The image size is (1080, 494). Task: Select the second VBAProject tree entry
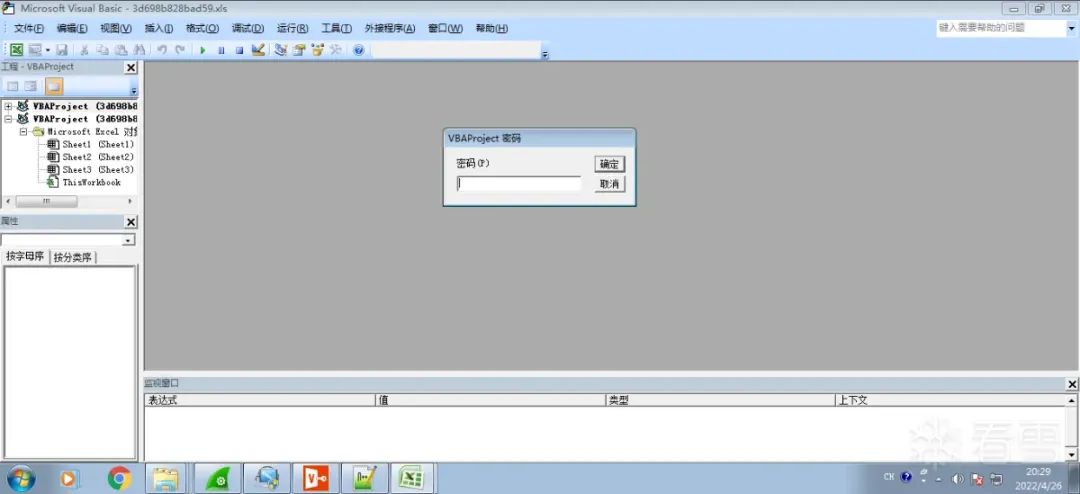pos(85,119)
